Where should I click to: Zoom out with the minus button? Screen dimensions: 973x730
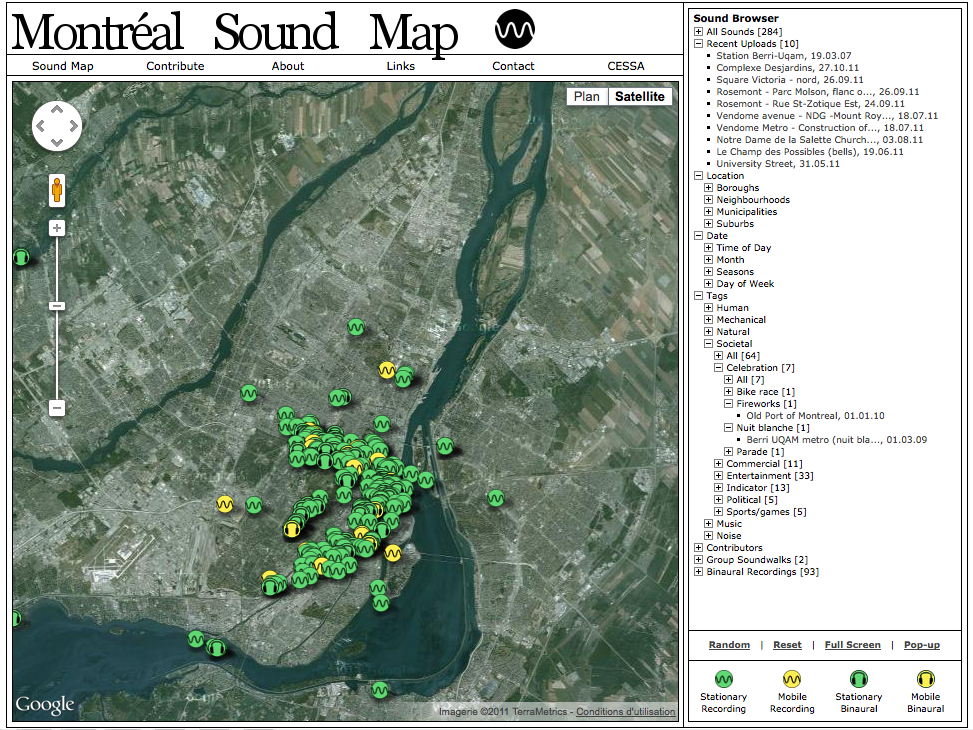click(x=57, y=408)
